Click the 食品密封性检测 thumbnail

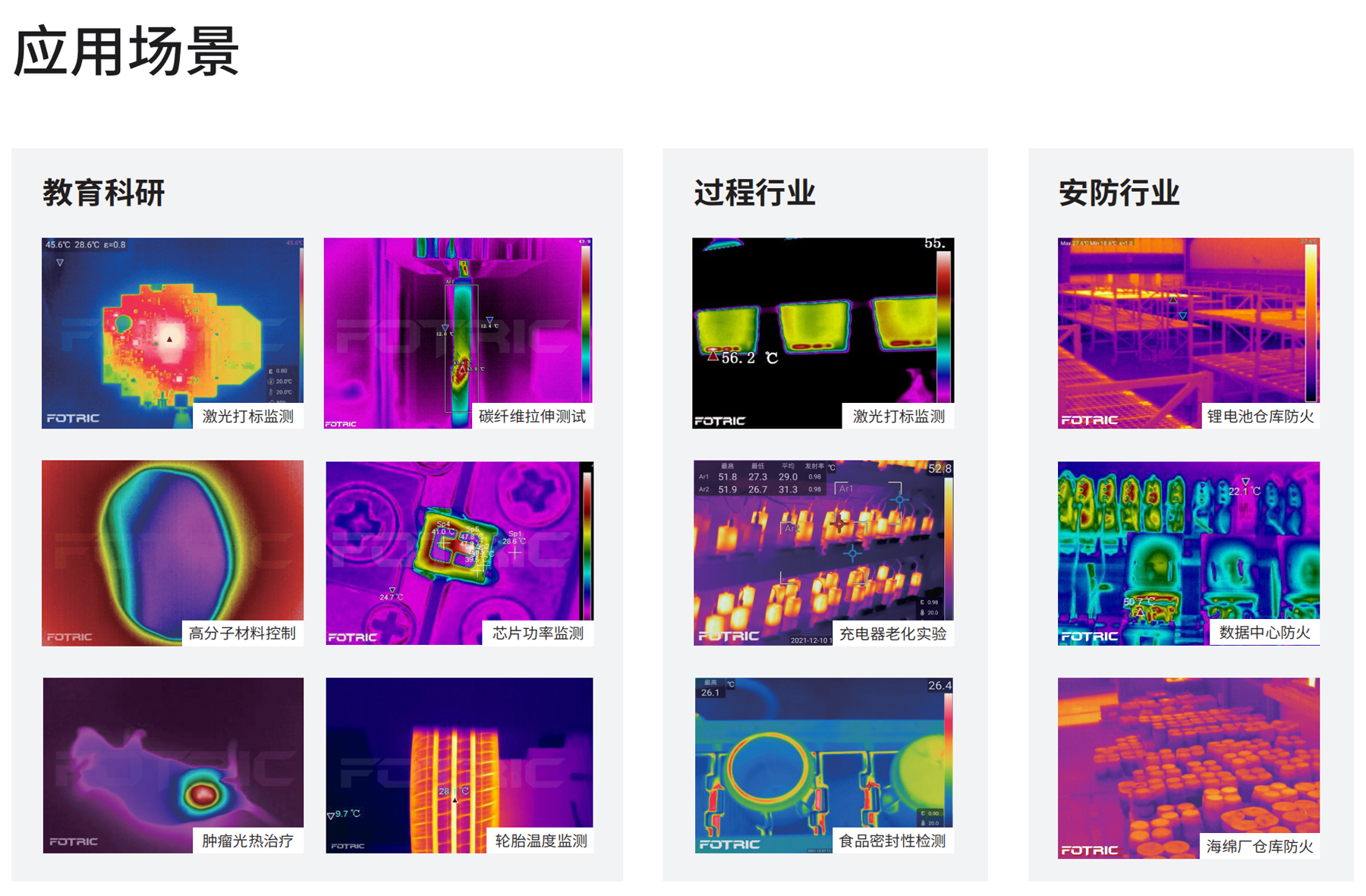click(823, 764)
